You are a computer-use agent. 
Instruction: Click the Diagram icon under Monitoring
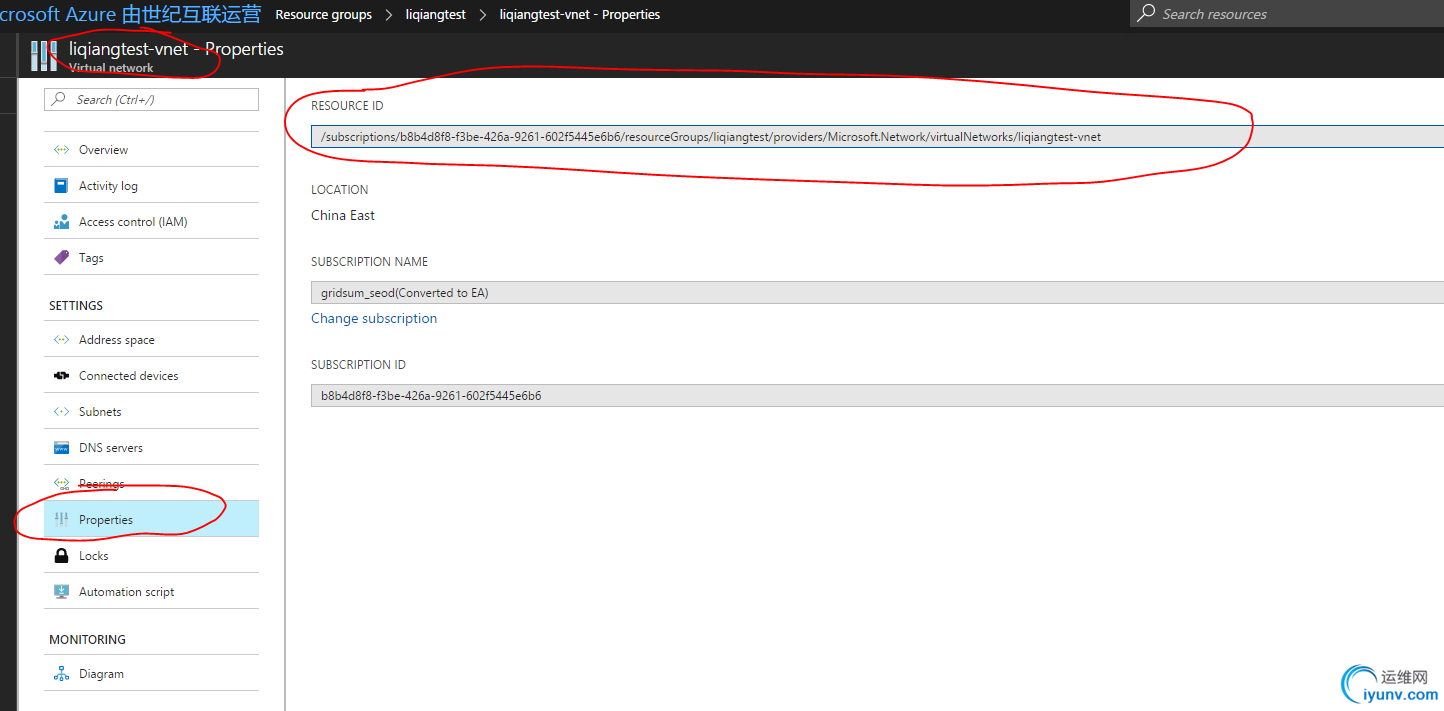(61, 674)
